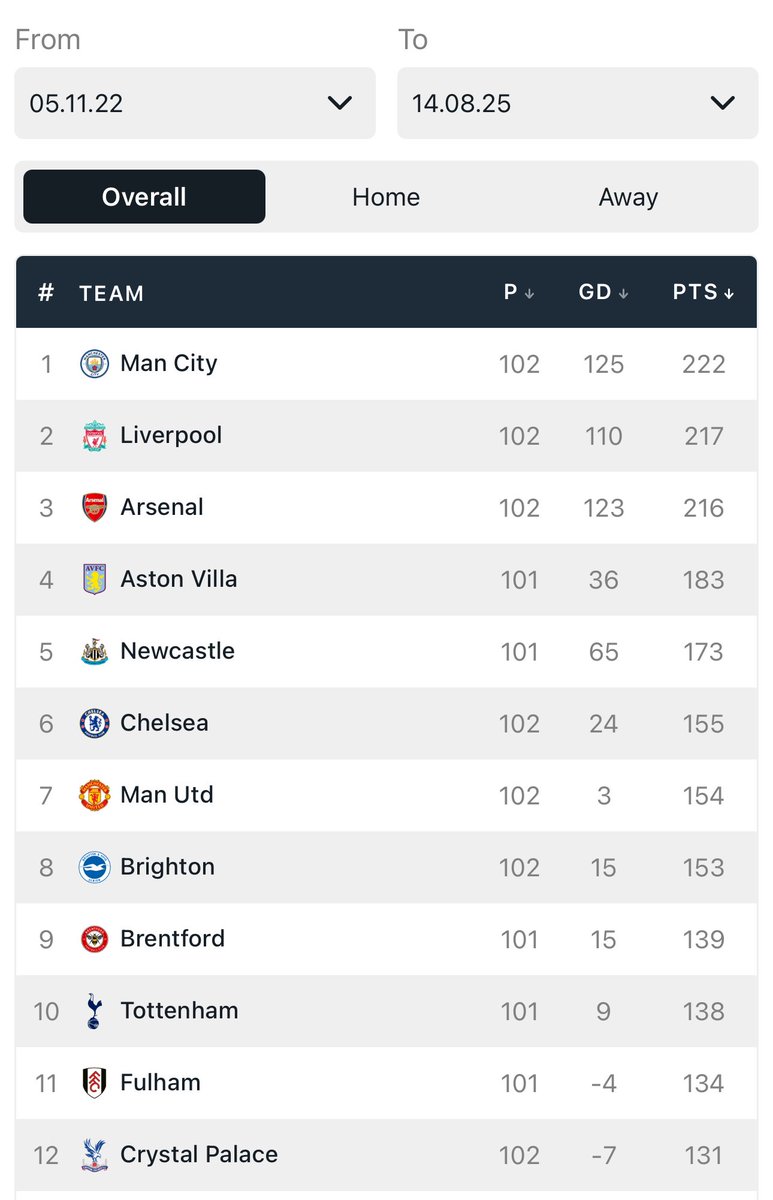This screenshot has height=1200, width=773.
Task: Sort table by GD column
Action: [x=603, y=292]
